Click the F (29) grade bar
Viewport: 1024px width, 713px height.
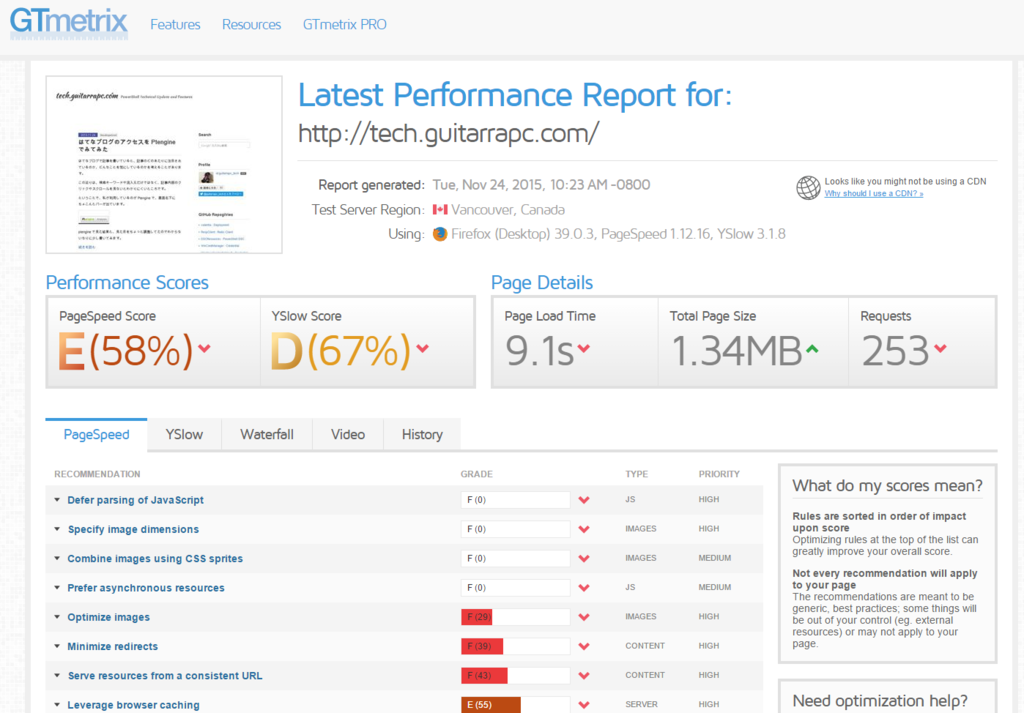515,617
